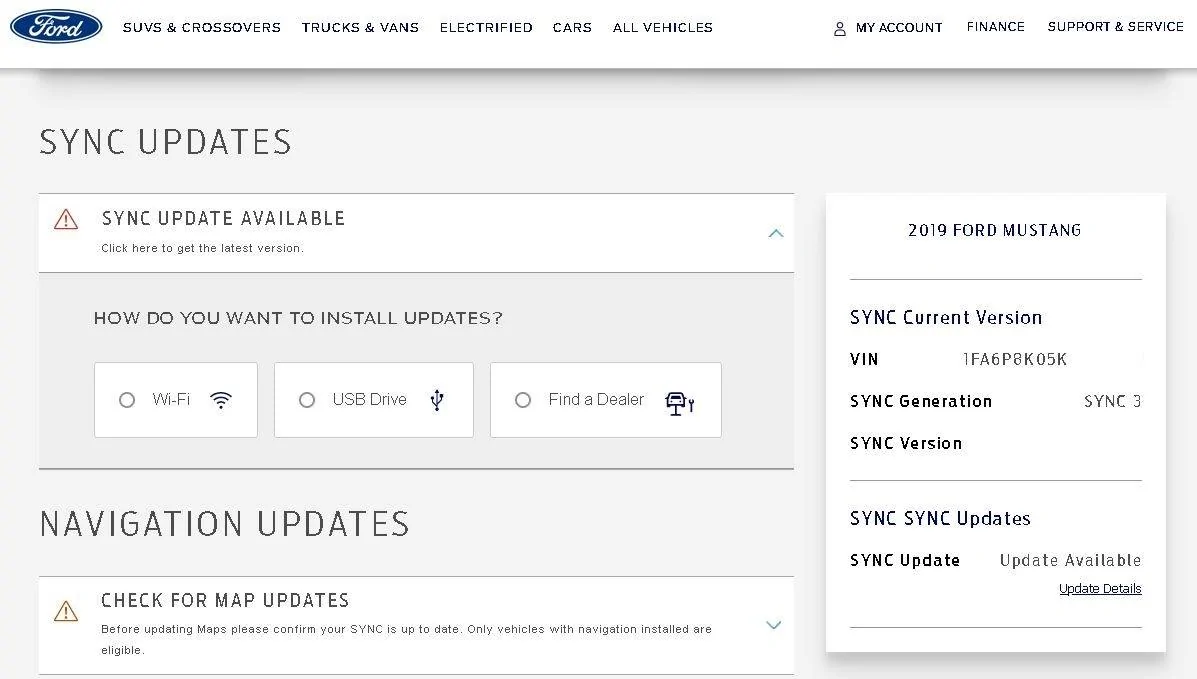Open the Finance menu
1197x679 pixels.
(x=995, y=27)
